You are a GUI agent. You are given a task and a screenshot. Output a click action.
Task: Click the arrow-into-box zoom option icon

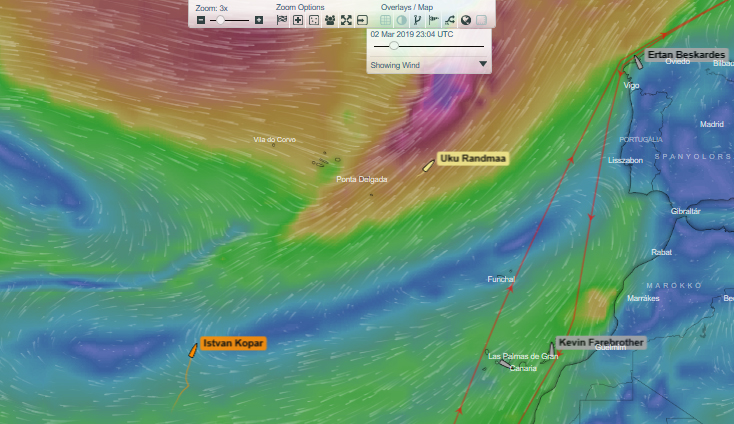tap(362, 20)
